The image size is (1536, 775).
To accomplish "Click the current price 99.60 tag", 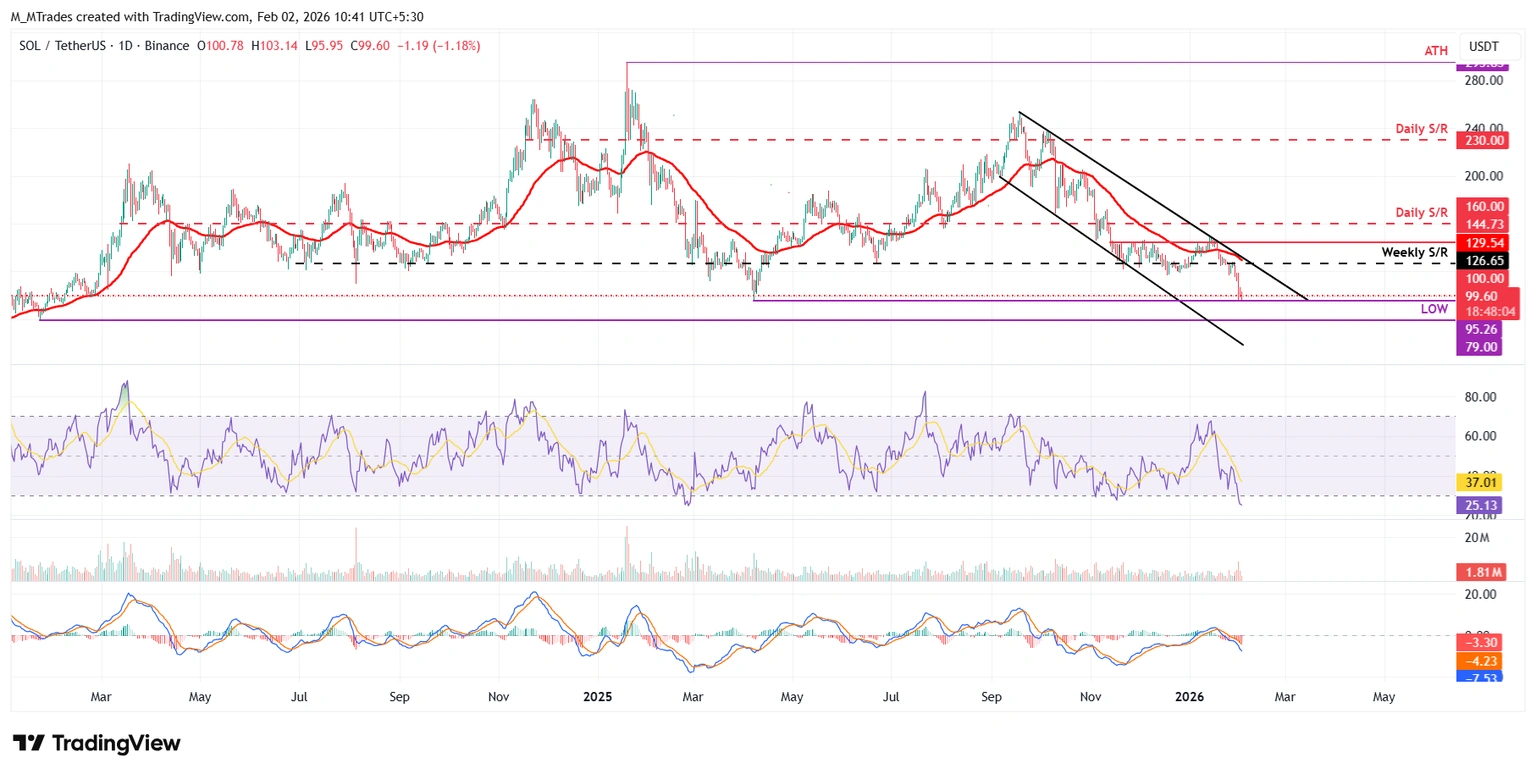I will [1480, 296].
